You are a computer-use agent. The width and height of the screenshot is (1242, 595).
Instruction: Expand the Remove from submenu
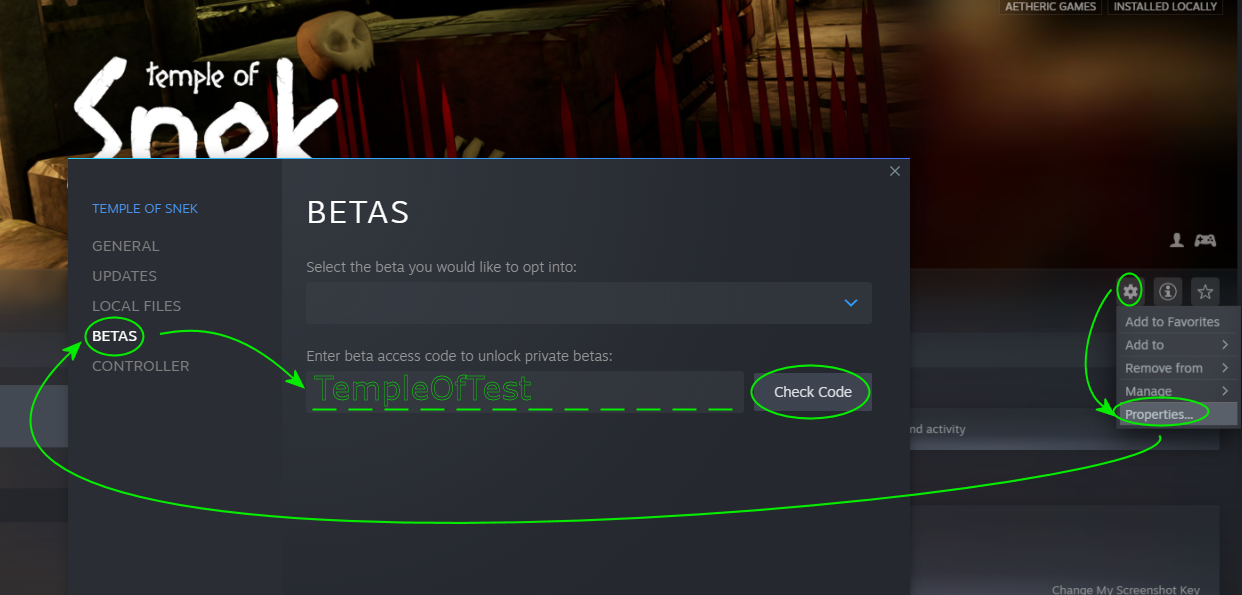(x=1178, y=368)
